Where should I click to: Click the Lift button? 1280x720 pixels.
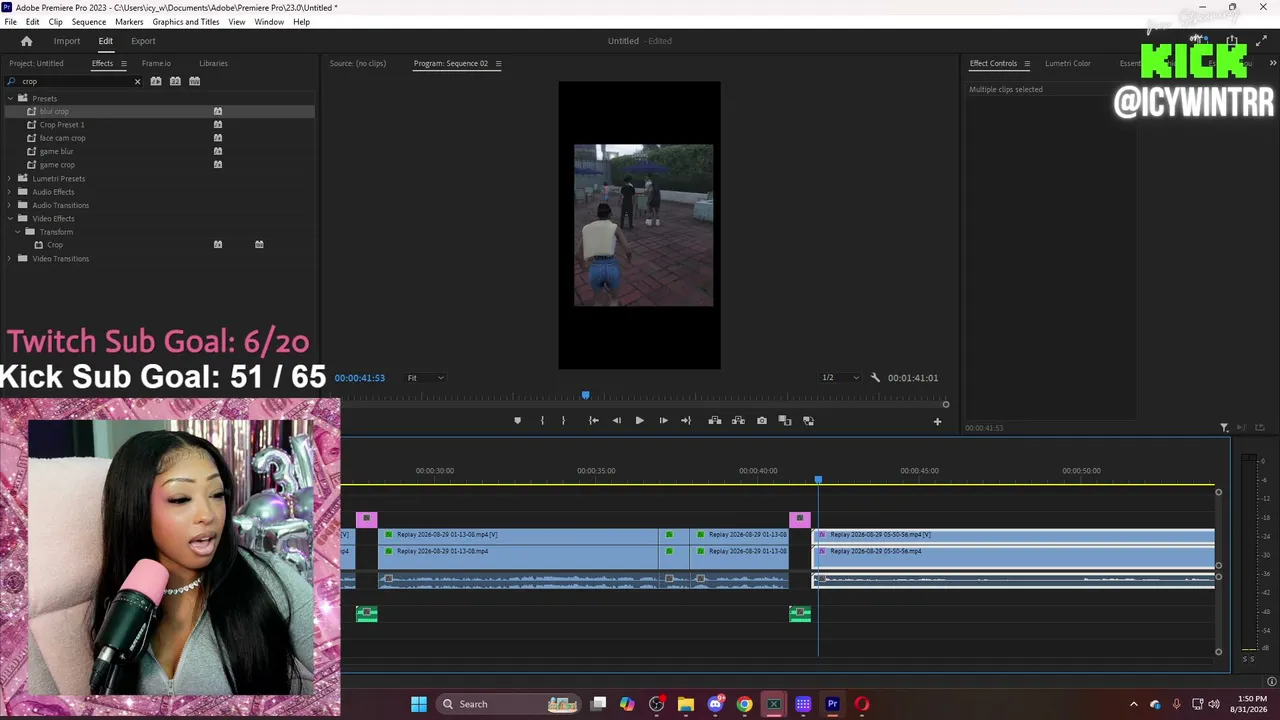715,421
